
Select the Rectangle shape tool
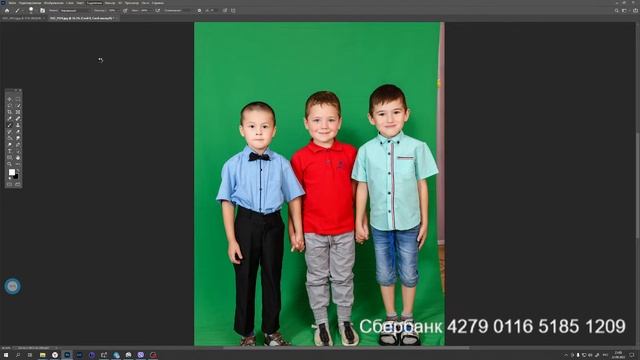[9, 157]
